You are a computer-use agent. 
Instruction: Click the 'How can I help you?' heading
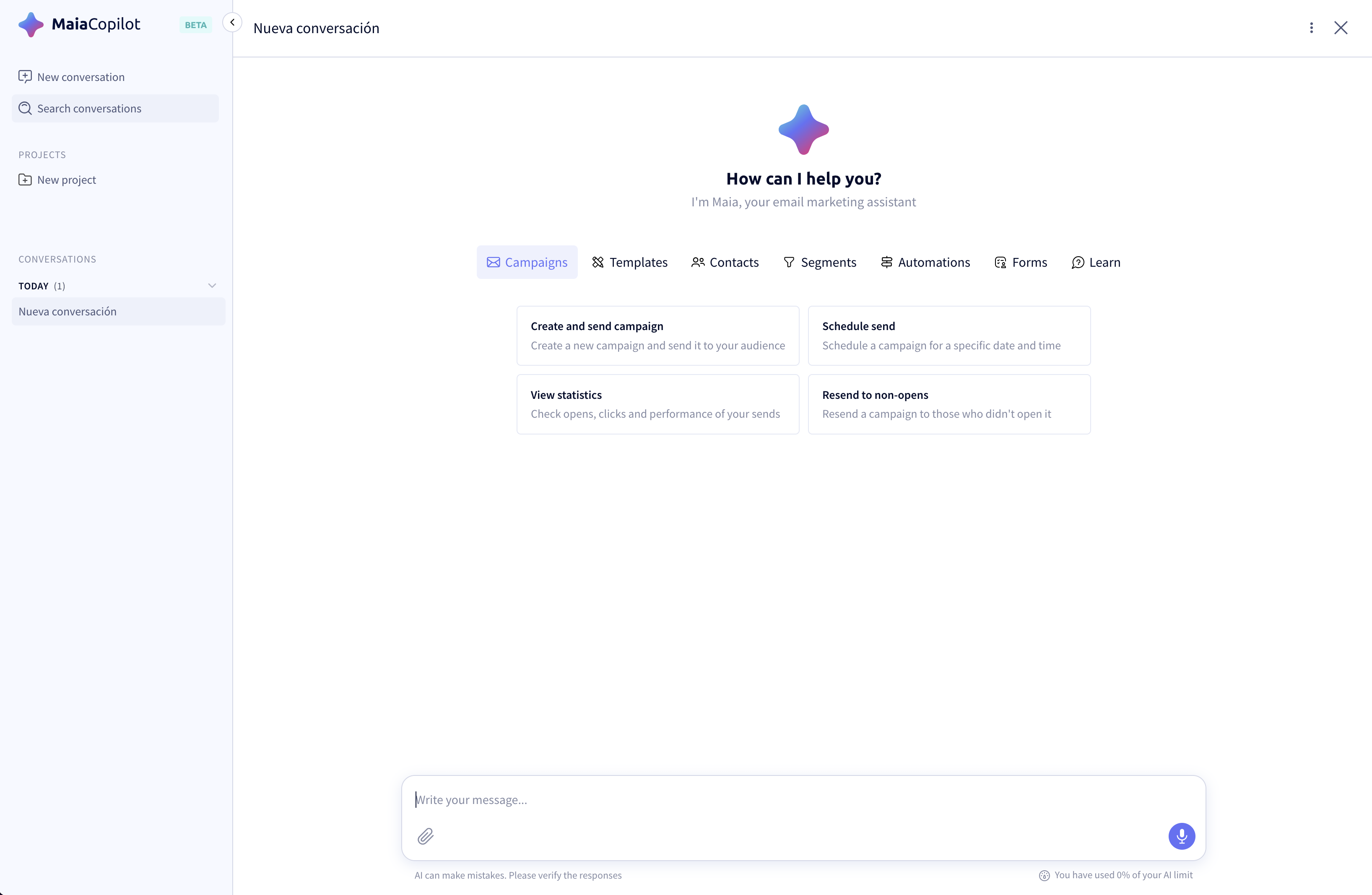click(803, 179)
